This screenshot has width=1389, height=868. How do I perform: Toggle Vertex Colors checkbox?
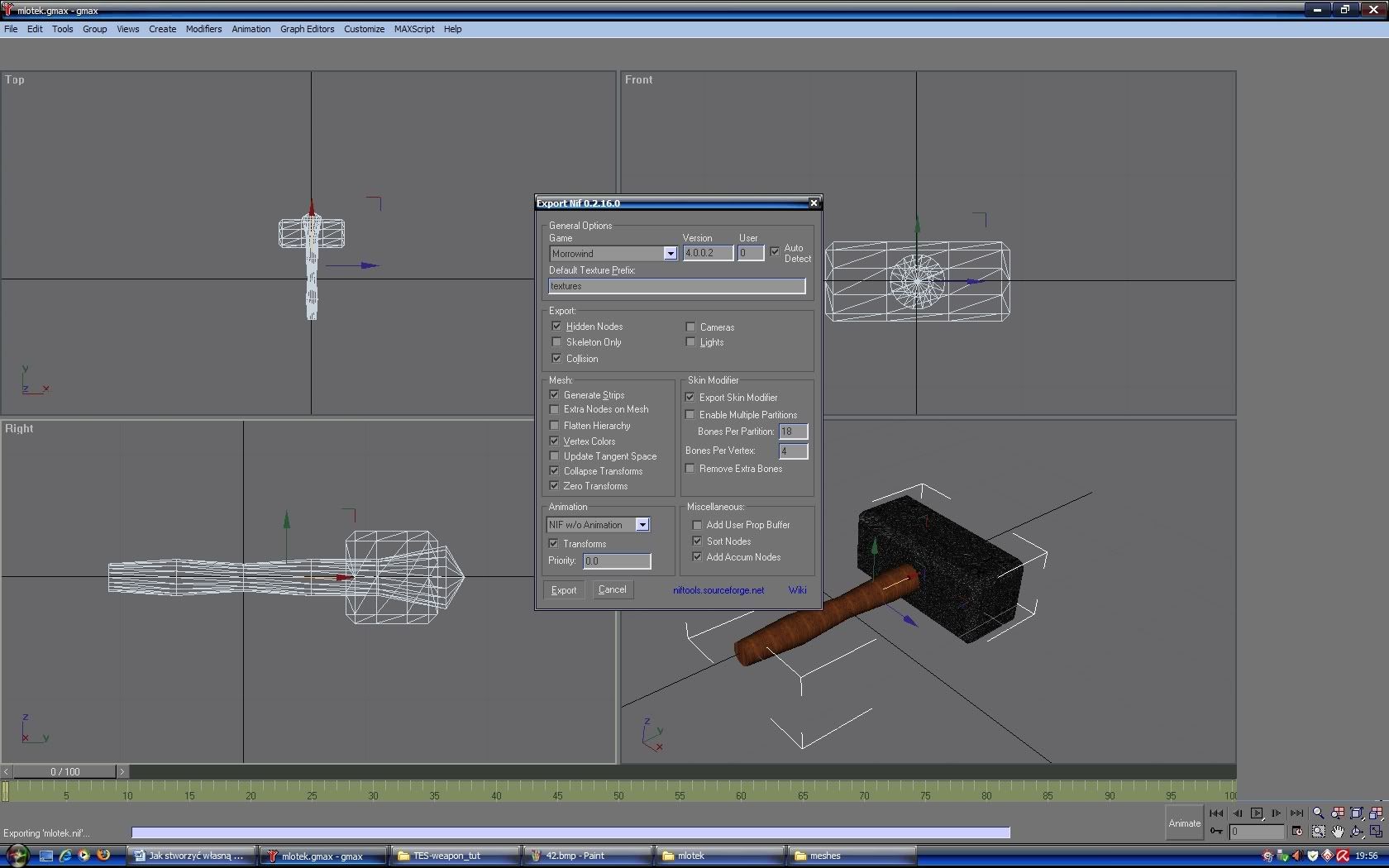(x=554, y=441)
